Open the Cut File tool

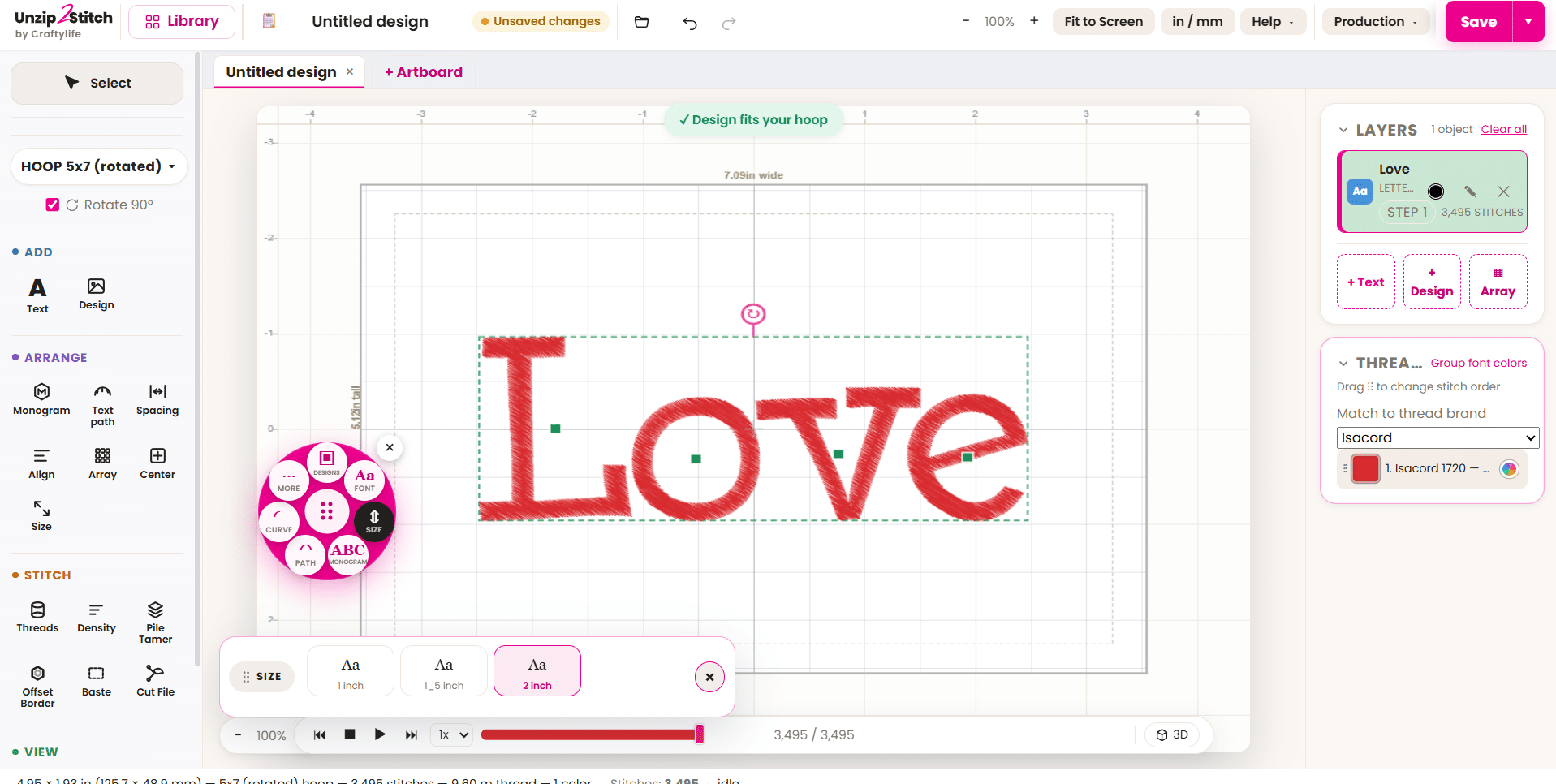coord(155,682)
